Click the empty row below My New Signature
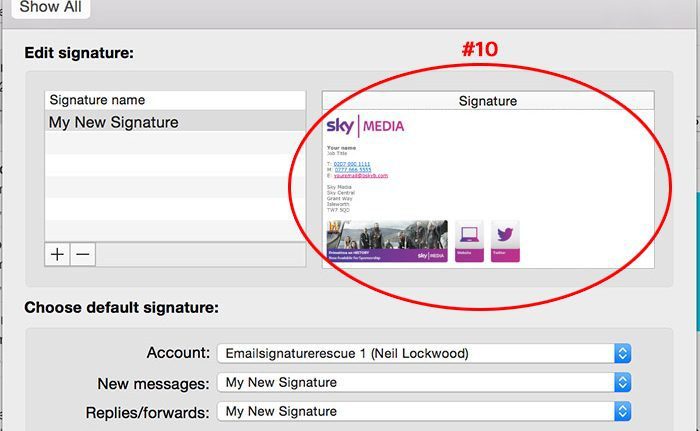700x431 pixels. point(175,144)
